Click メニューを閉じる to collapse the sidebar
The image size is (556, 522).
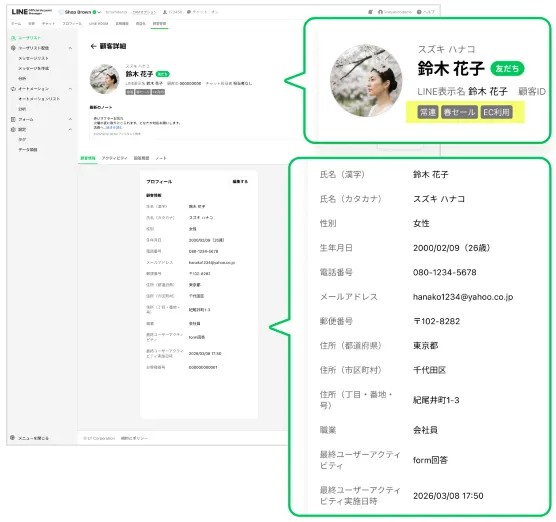tap(30, 438)
